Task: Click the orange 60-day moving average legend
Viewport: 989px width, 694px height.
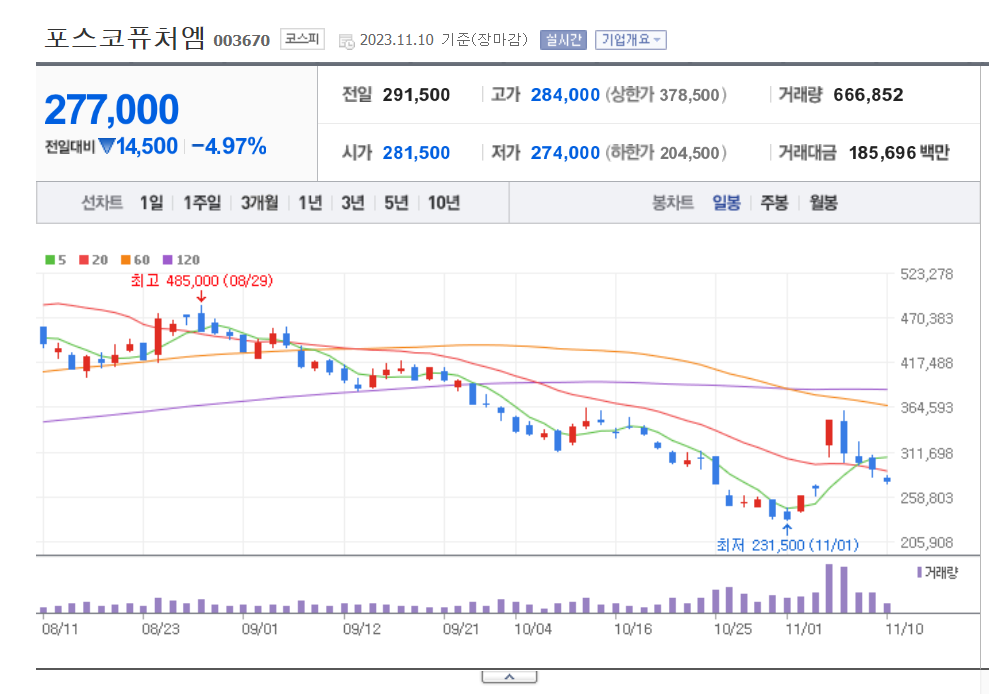Action: (135, 260)
